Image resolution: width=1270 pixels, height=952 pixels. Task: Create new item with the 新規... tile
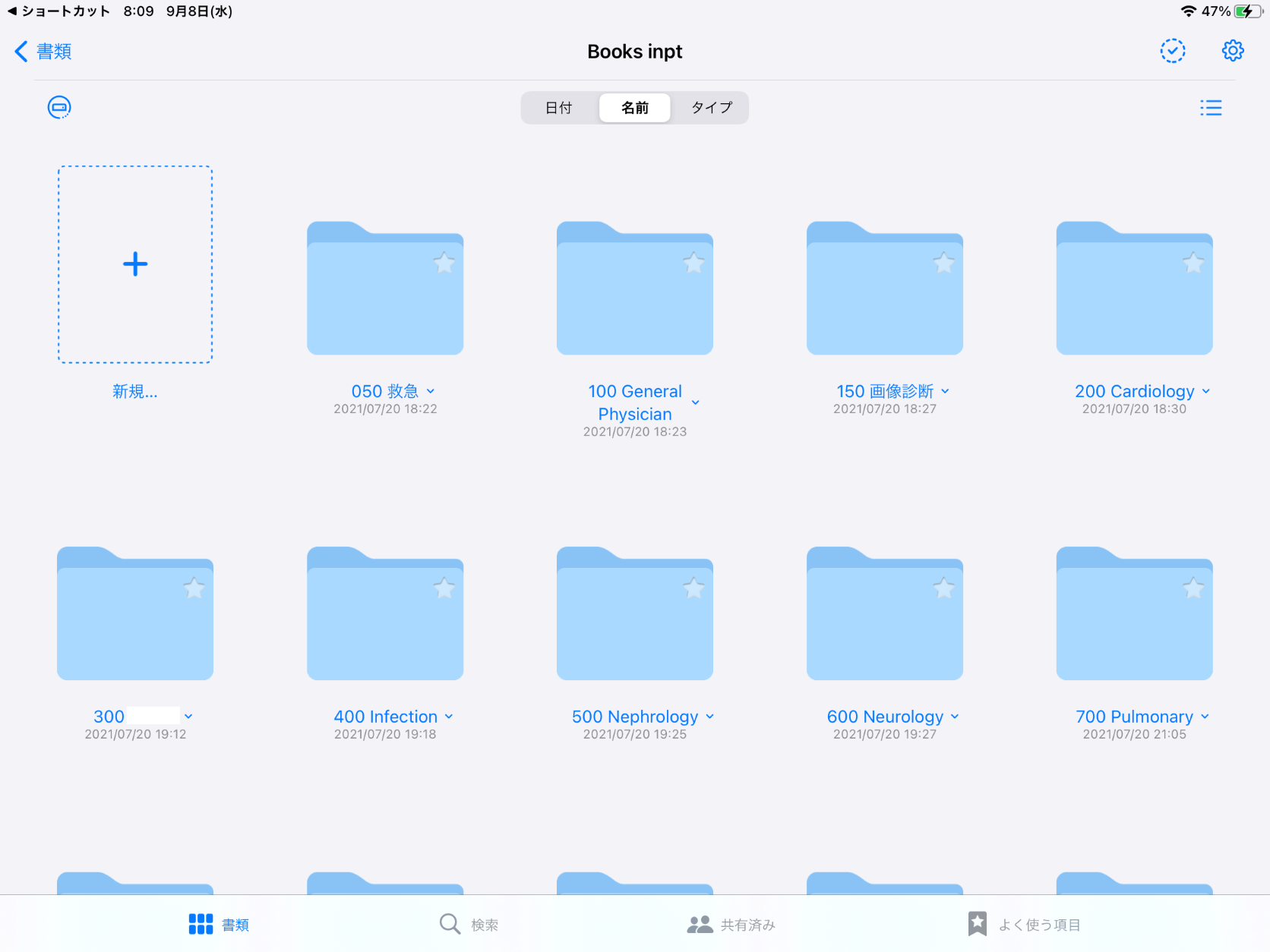pos(134,264)
